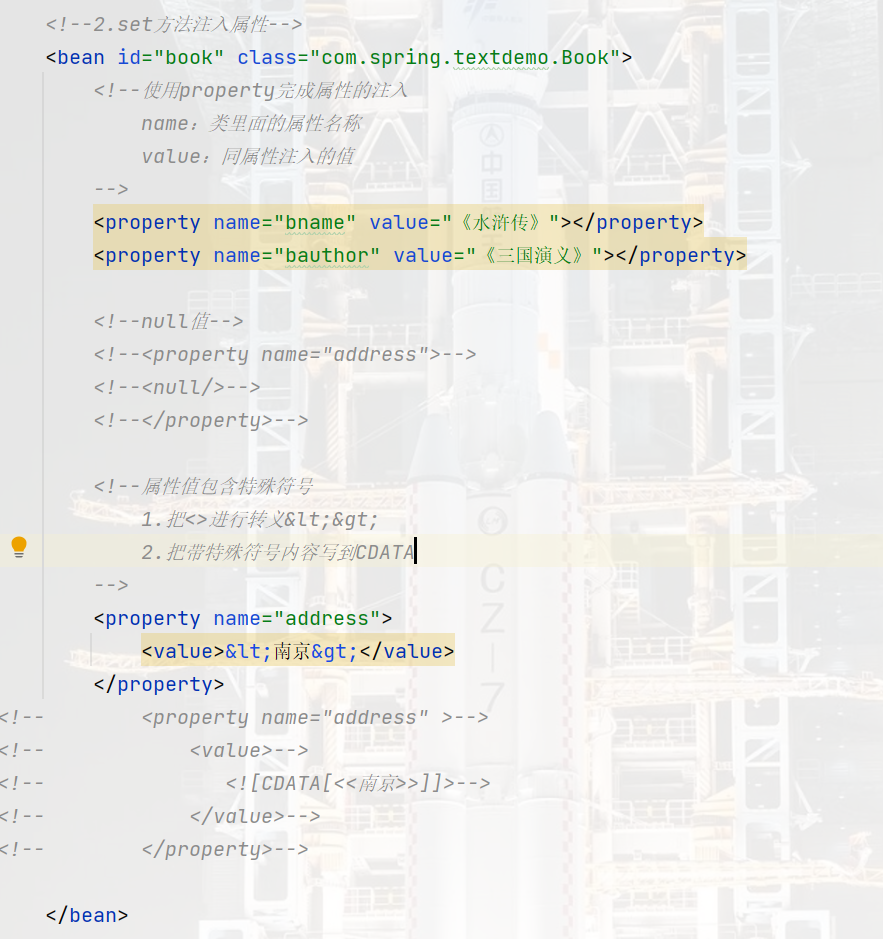
Task: Click the value 《三国演义》
Action: [x=534, y=256]
